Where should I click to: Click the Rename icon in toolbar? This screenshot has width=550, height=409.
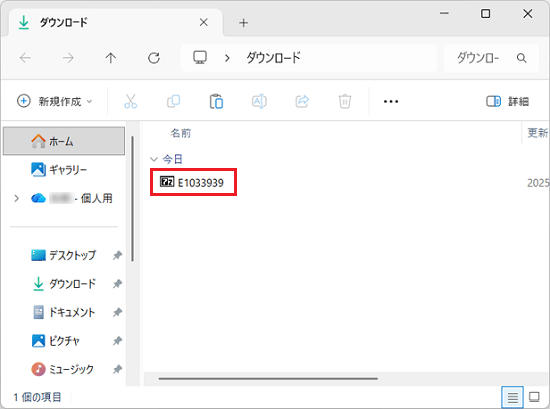[x=259, y=101]
